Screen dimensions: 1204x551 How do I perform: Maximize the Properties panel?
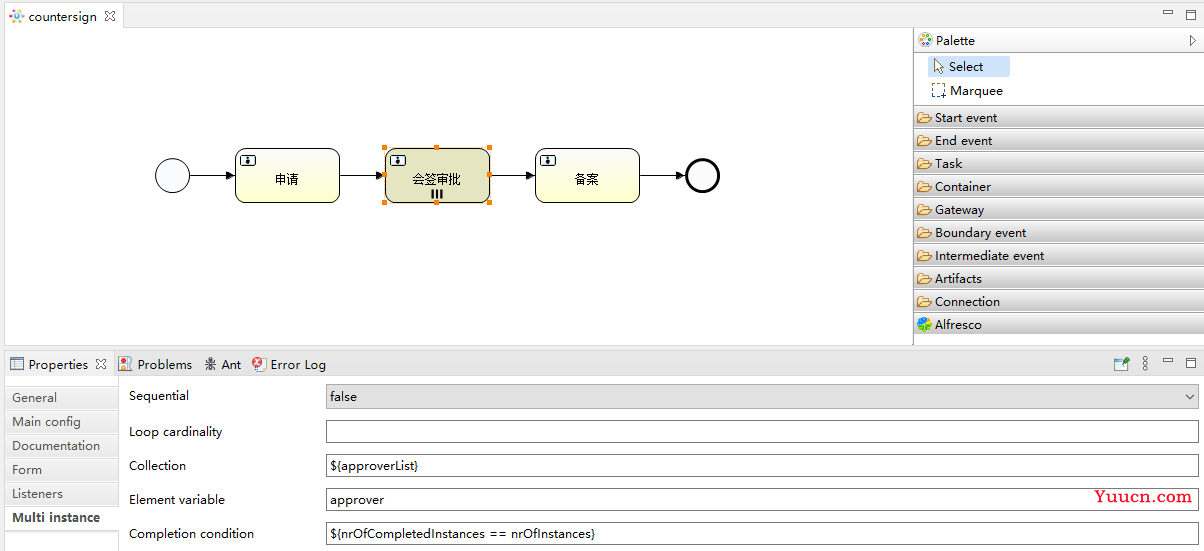click(x=1190, y=364)
